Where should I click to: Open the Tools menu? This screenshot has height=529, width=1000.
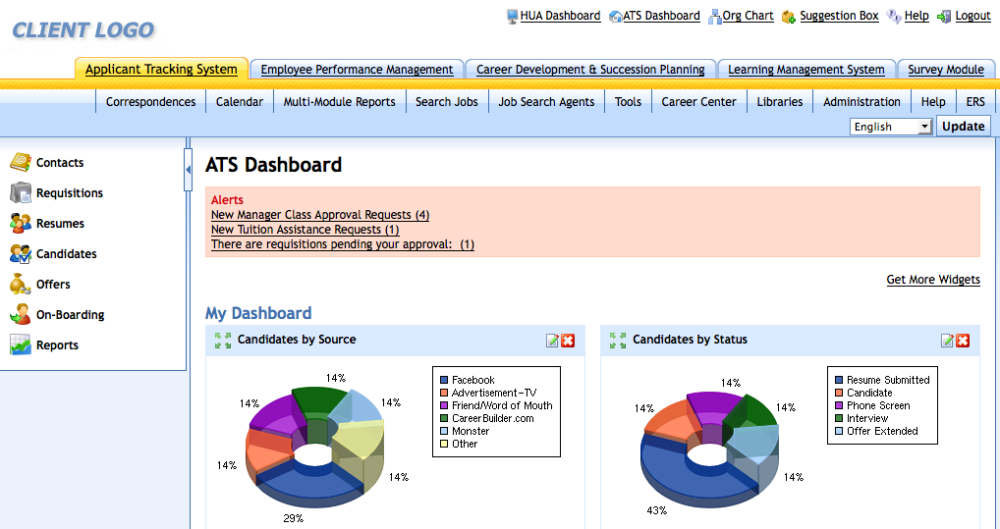click(x=628, y=101)
